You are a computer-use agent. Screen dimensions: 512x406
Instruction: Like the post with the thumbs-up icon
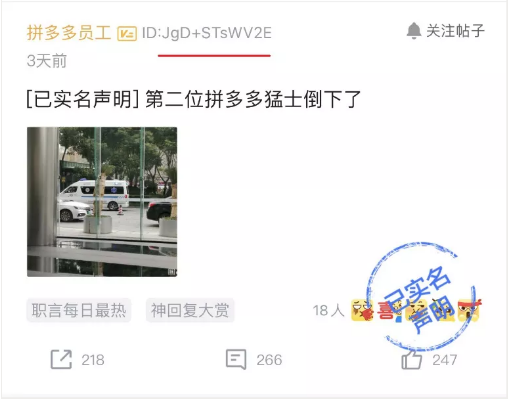[412, 359]
